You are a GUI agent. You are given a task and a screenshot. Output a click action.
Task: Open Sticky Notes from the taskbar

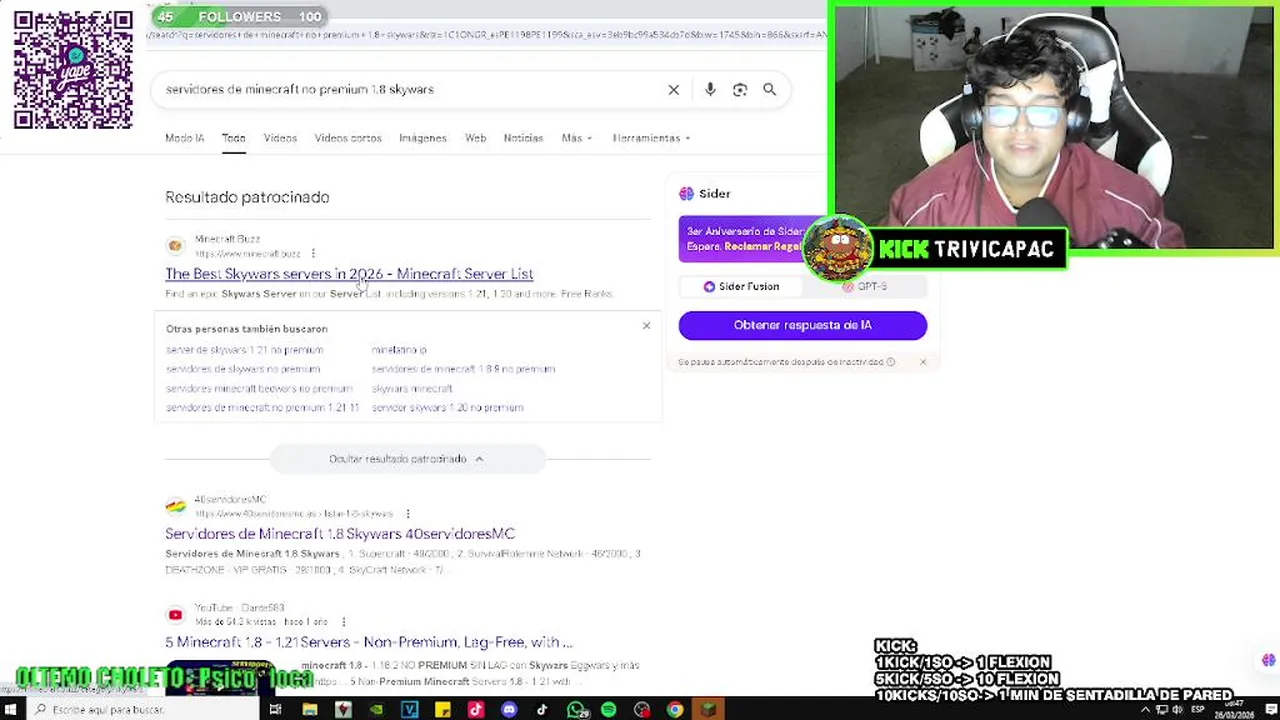click(x=442, y=710)
